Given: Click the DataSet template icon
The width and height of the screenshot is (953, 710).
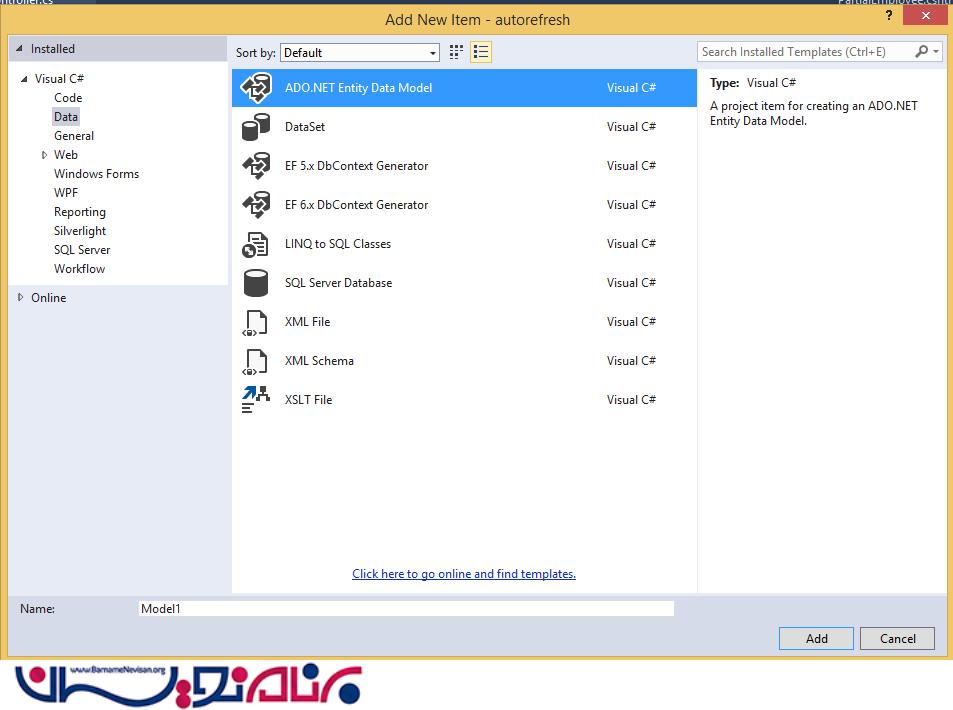Looking at the screenshot, I should coord(256,127).
